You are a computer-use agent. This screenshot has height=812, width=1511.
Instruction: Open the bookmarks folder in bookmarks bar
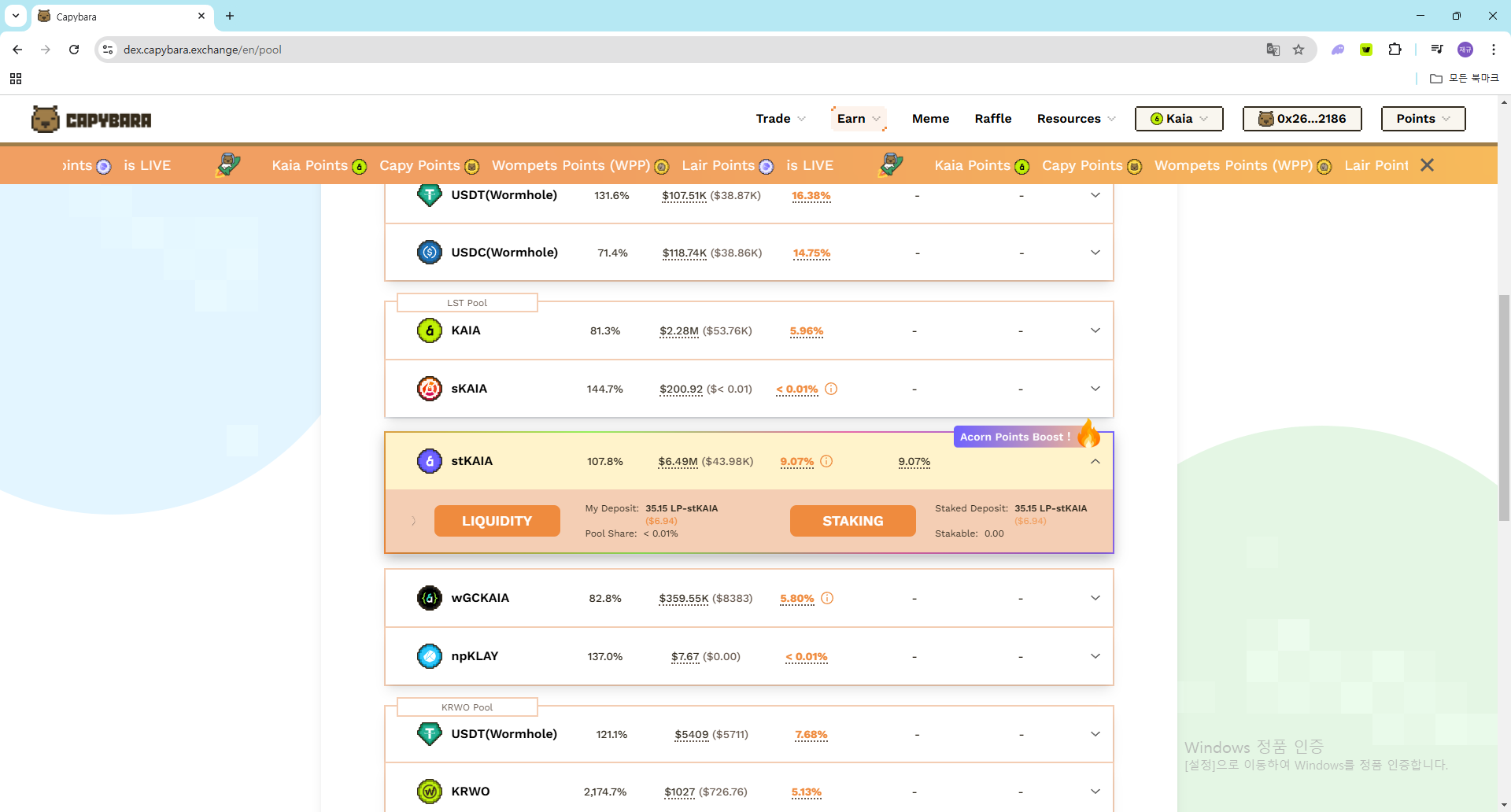point(1465,78)
